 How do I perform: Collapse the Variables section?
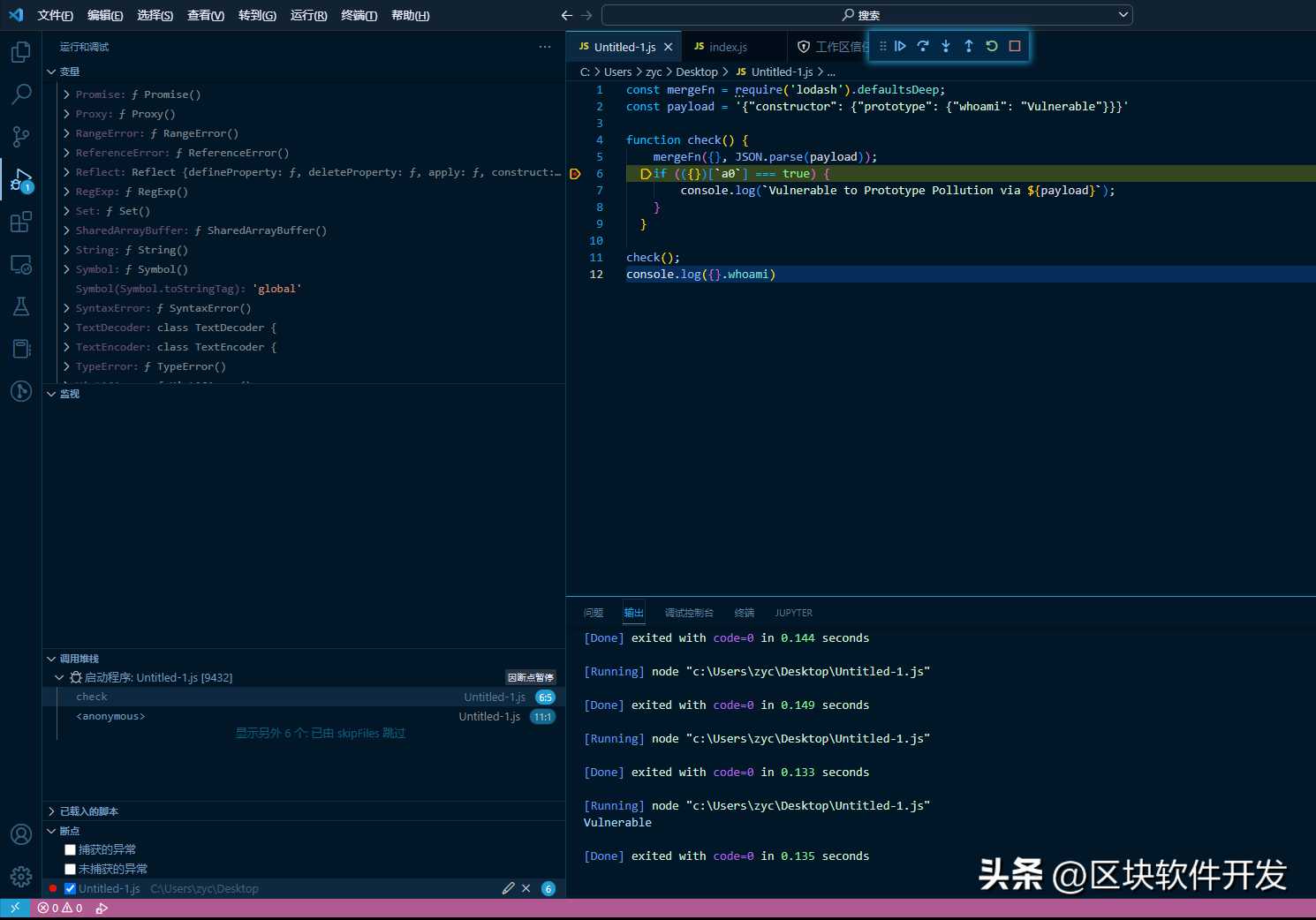[51, 72]
